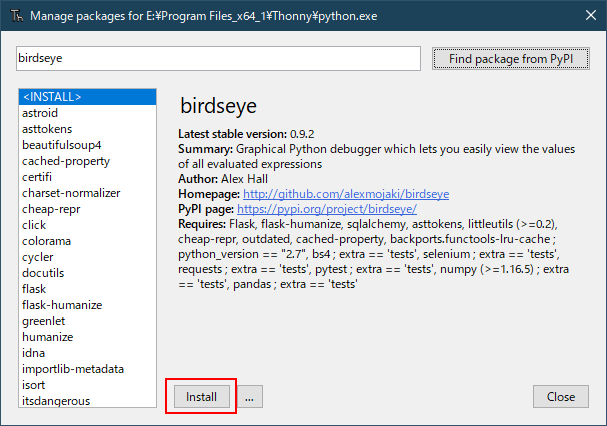Select click in the package list

click(87, 225)
